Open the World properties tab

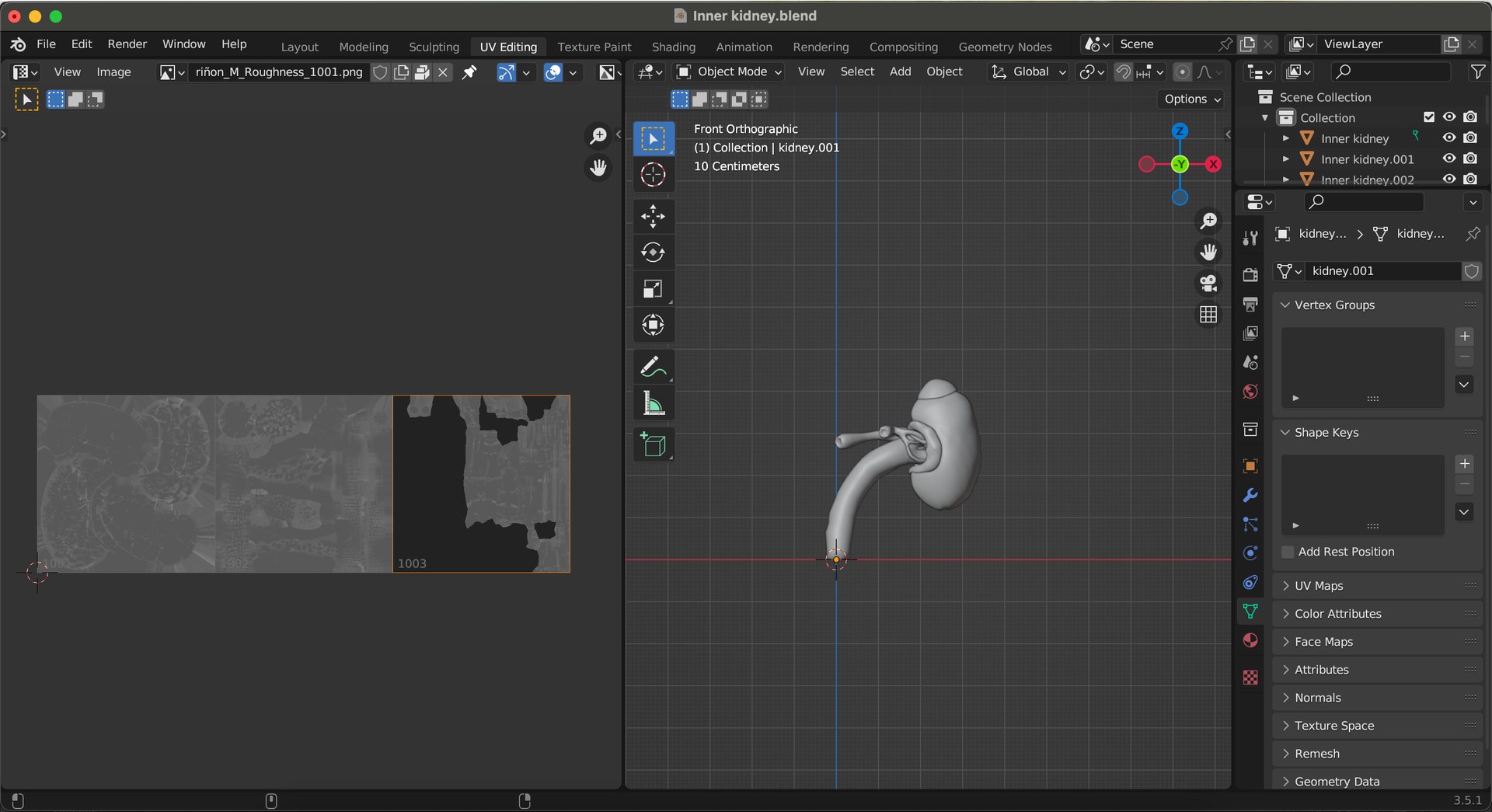tap(1250, 392)
